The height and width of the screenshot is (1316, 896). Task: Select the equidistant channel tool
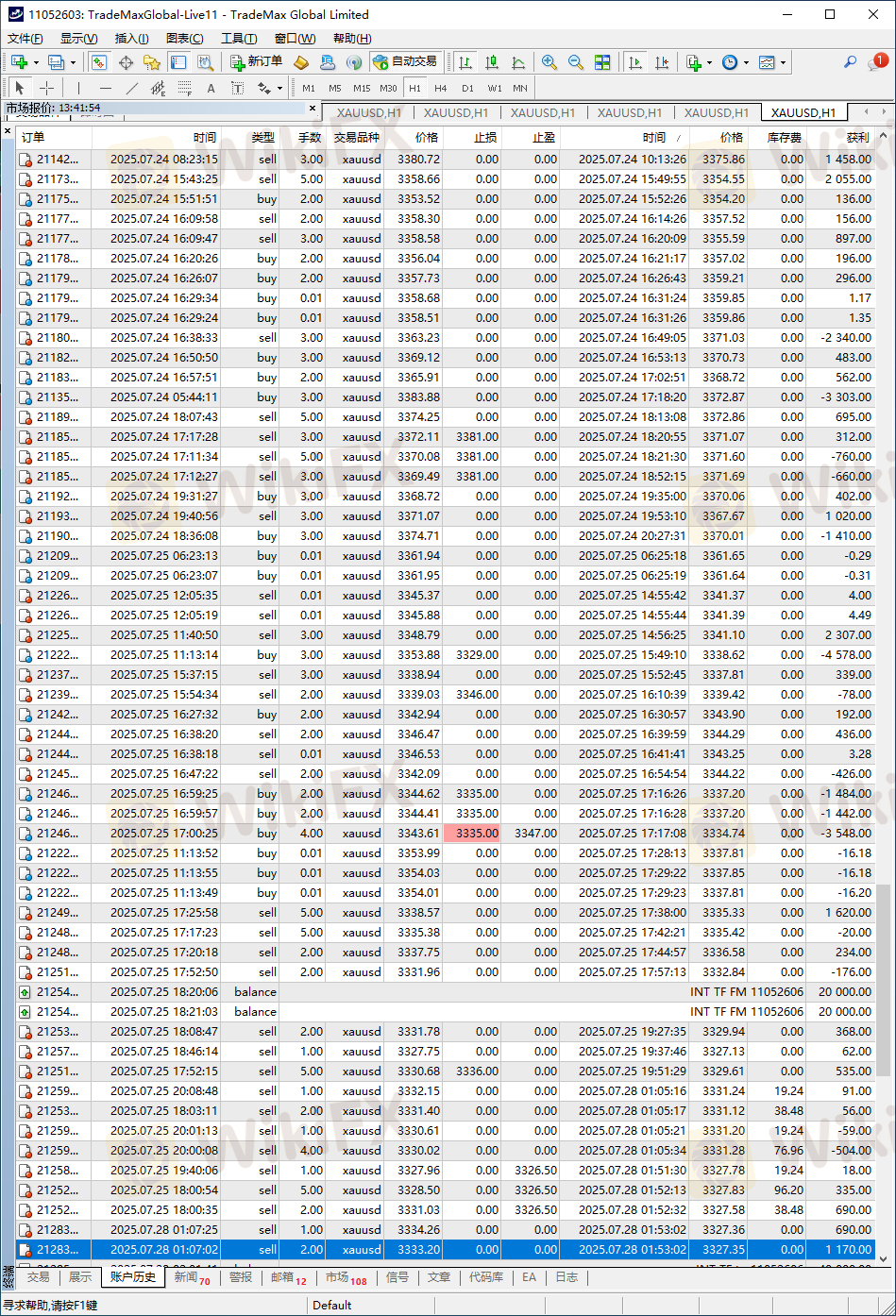tap(158, 88)
